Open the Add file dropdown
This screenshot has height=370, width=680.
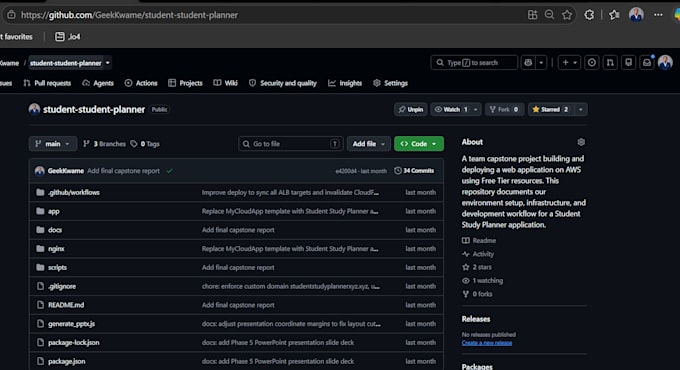point(369,144)
